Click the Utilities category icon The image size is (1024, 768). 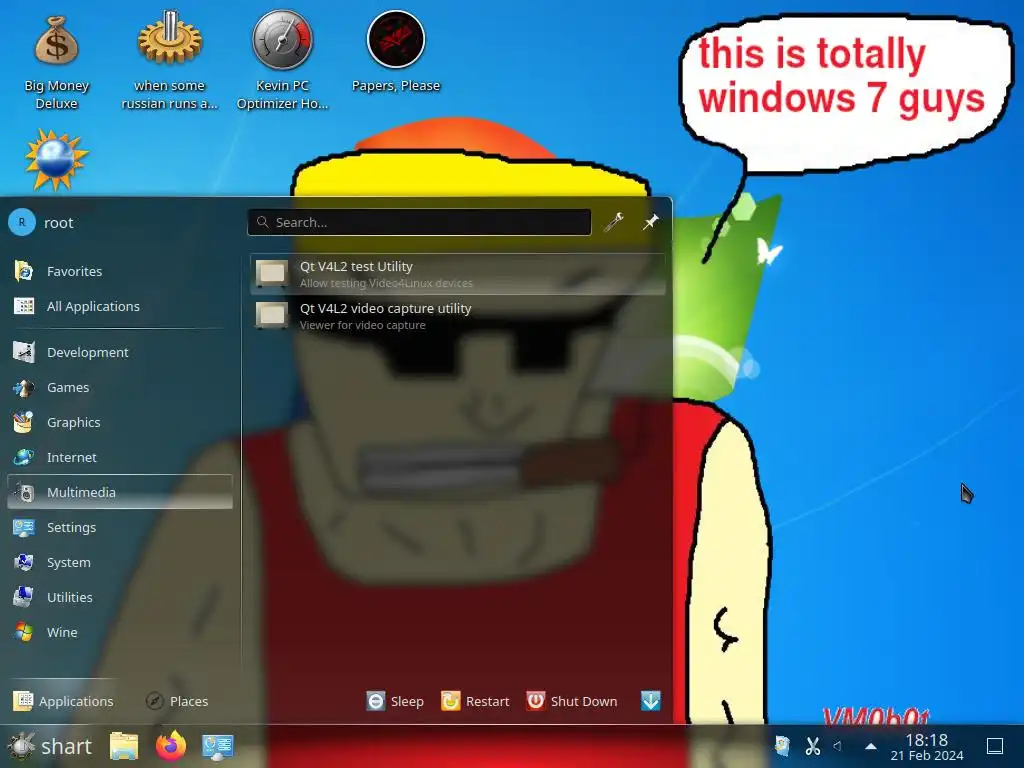(24, 597)
